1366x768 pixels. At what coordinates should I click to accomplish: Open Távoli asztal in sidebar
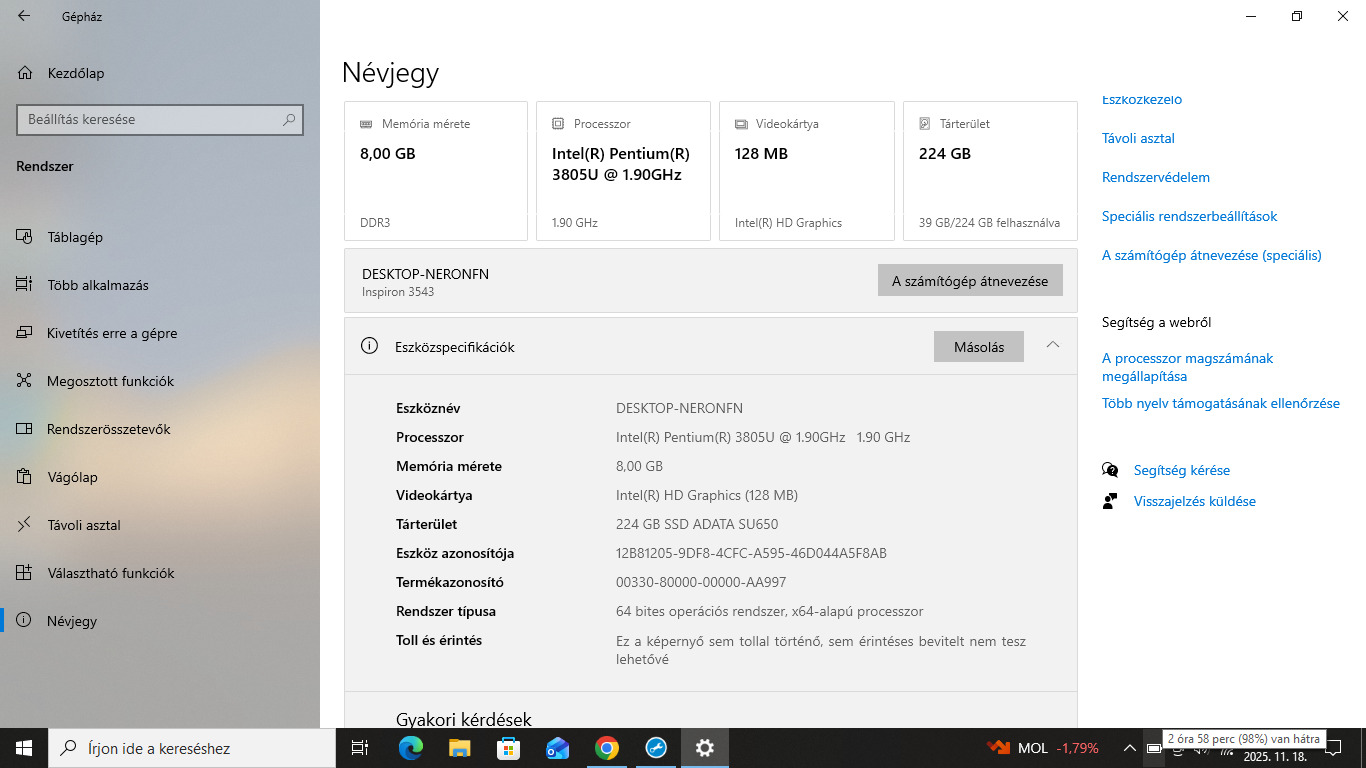pyautogui.click(x=160, y=525)
